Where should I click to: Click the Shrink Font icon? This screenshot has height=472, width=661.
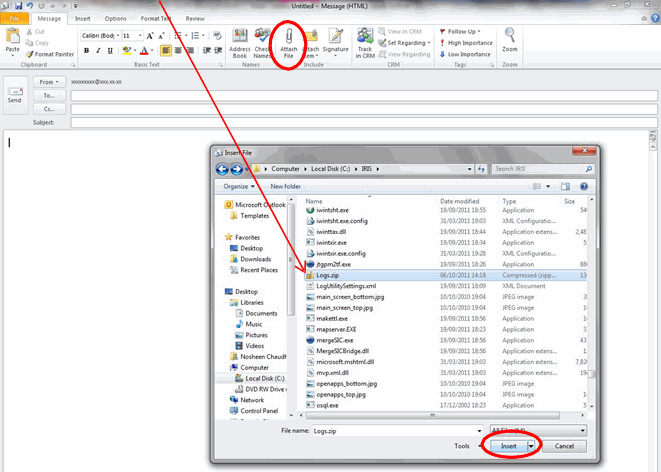161,36
